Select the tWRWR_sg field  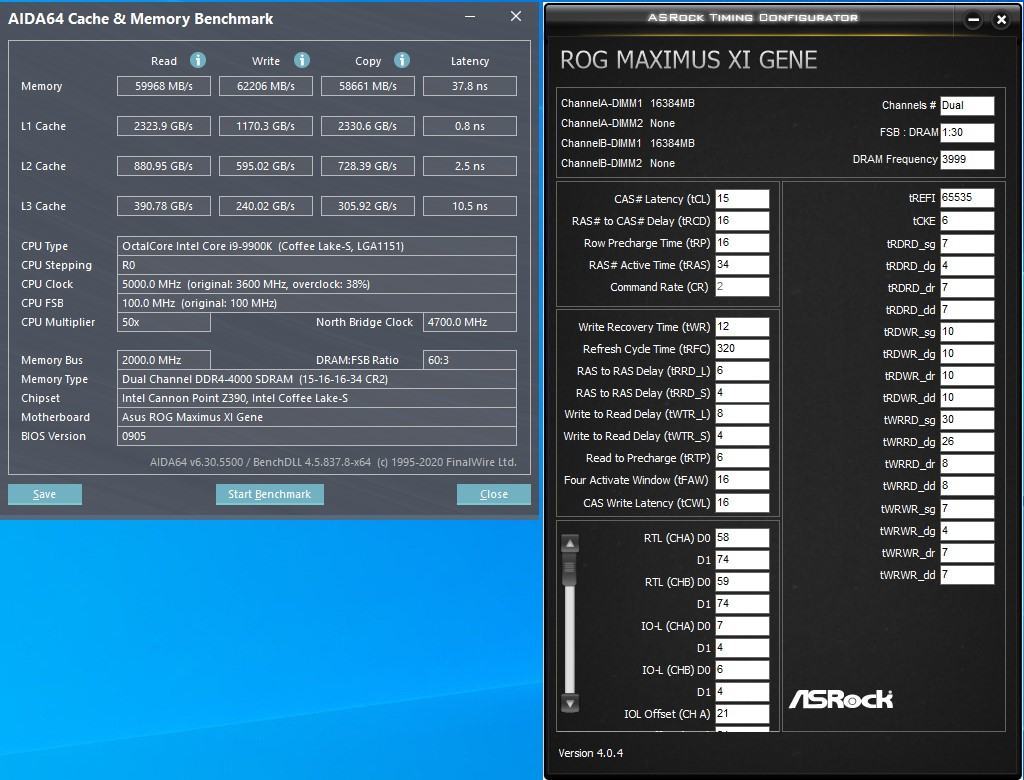pos(967,509)
